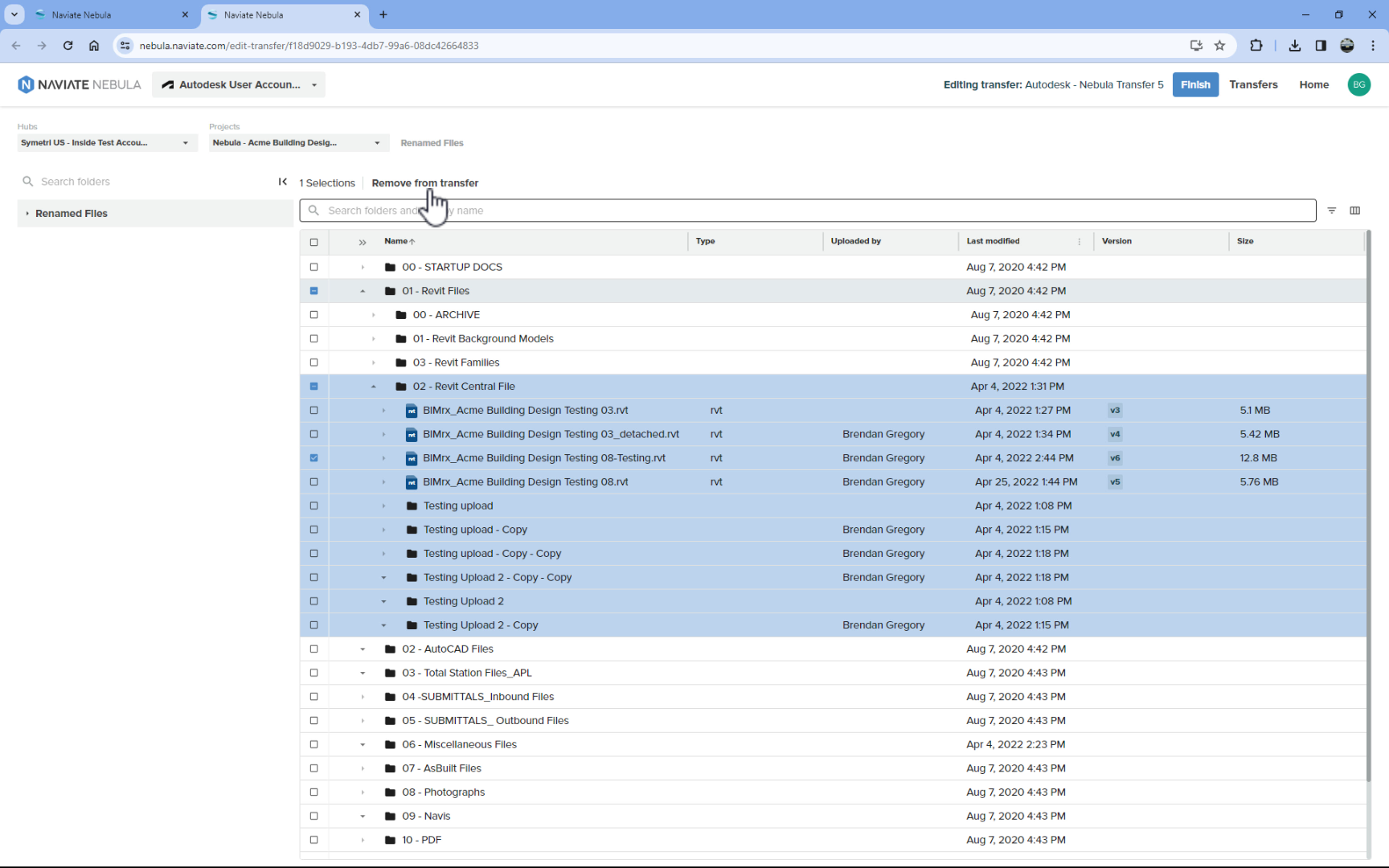This screenshot has width=1389, height=868.
Task: Expand the Testing Upload 2 folder
Action: (384, 602)
